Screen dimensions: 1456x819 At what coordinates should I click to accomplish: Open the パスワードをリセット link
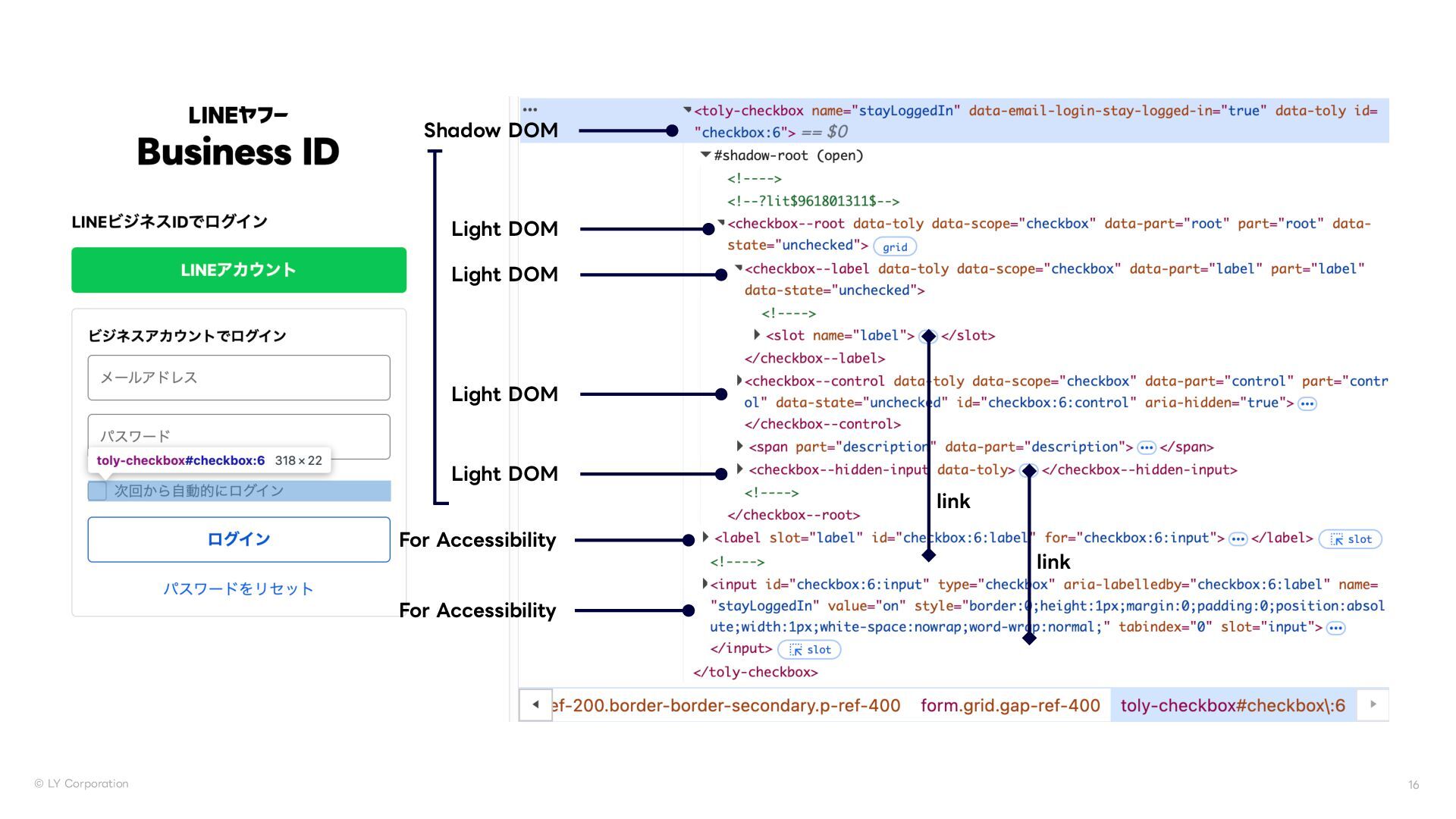[x=238, y=589]
